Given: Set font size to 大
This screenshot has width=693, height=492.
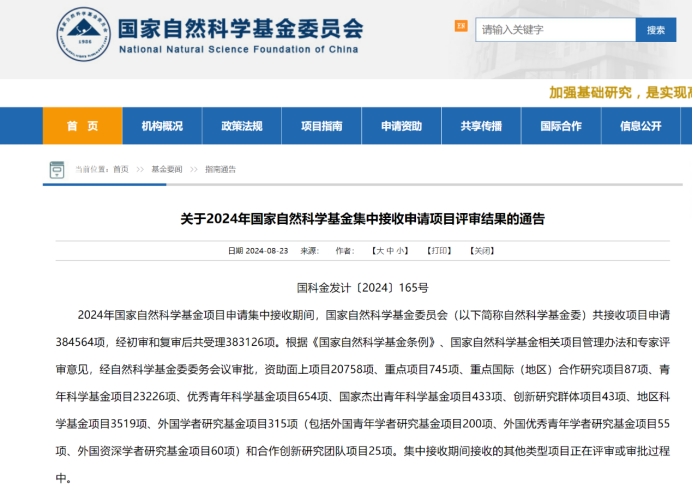Looking at the screenshot, I should click(x=380, y=251).
